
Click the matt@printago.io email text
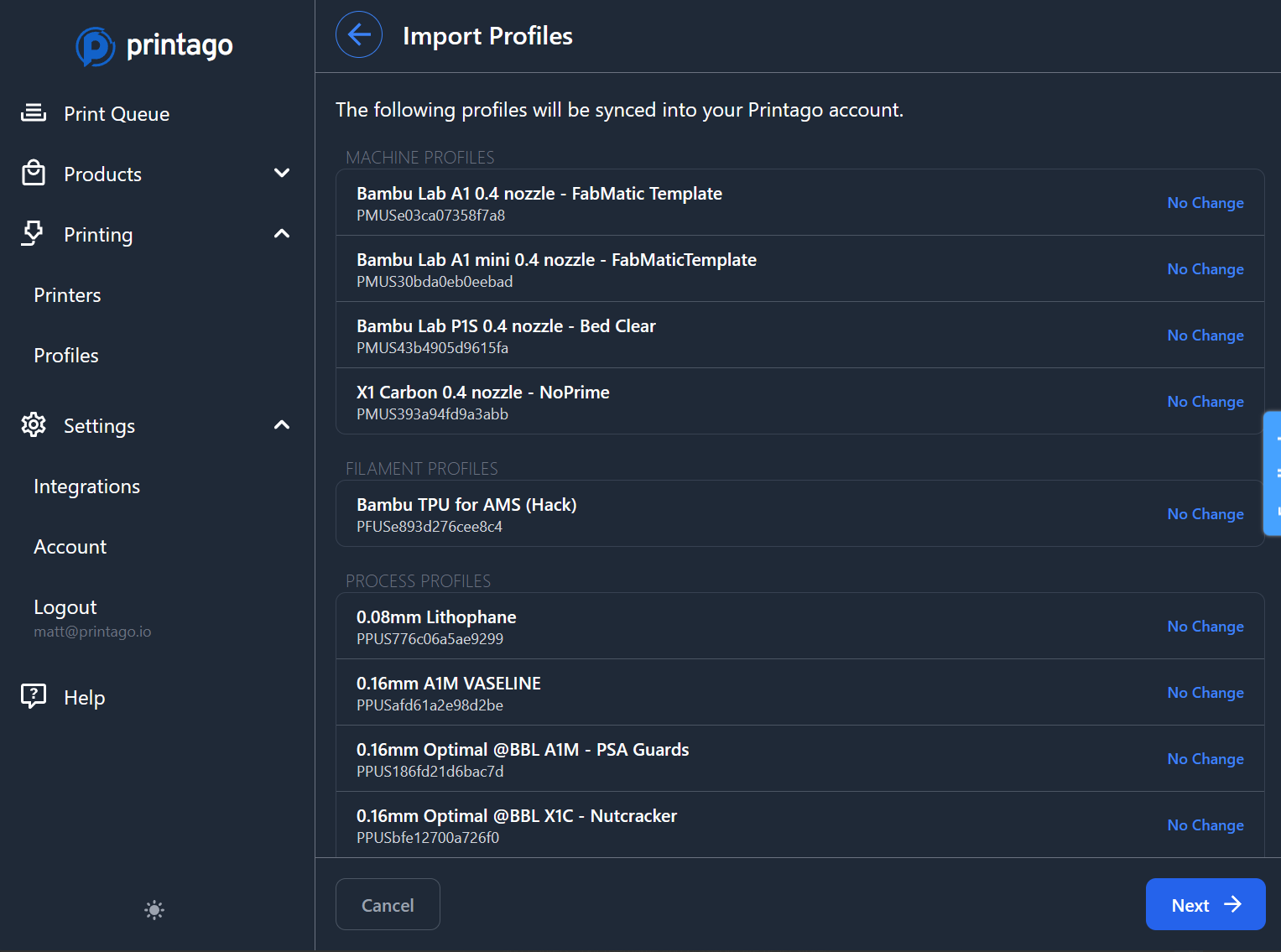click(92, 632)
